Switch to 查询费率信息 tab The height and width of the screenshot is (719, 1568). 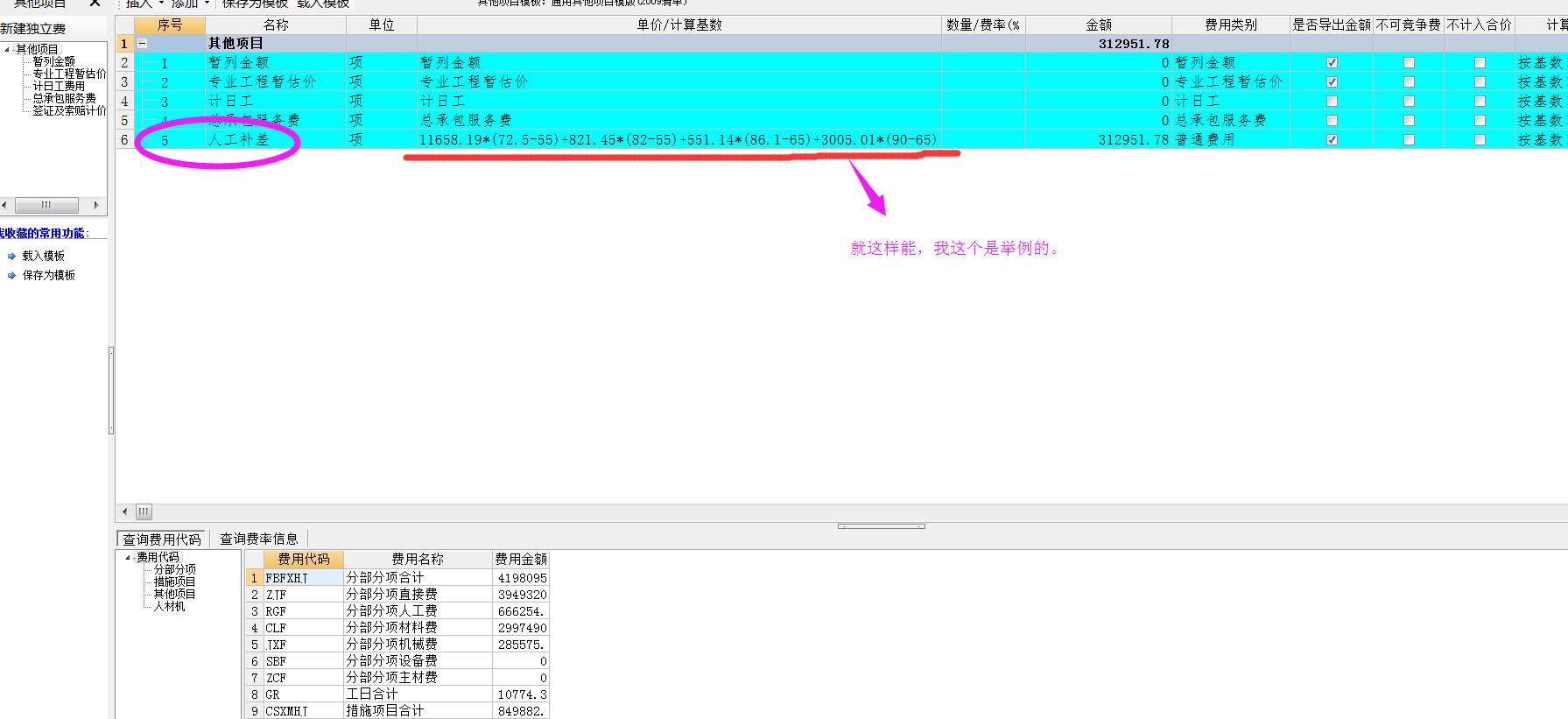coord(258,539)
